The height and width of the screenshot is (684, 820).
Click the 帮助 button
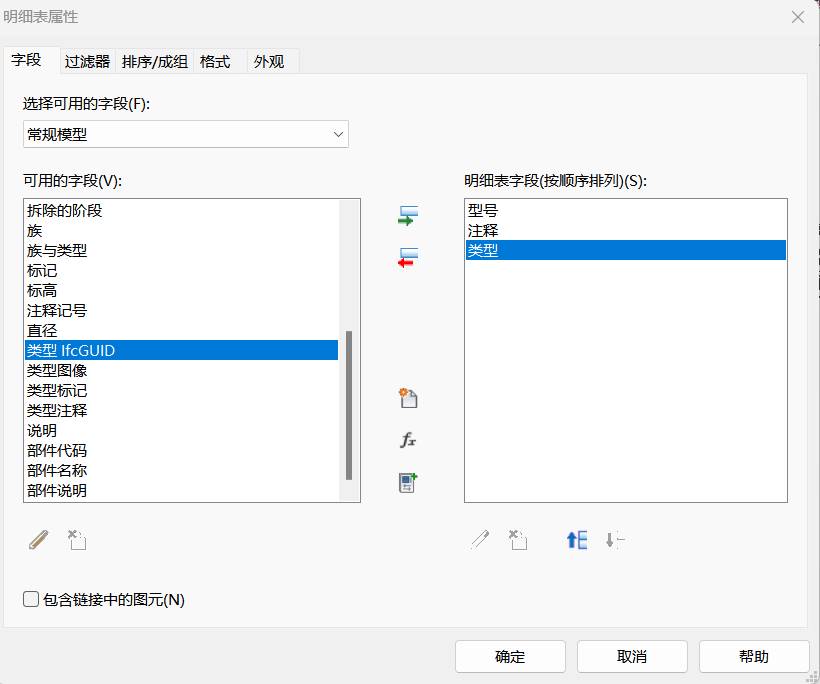point(754,657)
